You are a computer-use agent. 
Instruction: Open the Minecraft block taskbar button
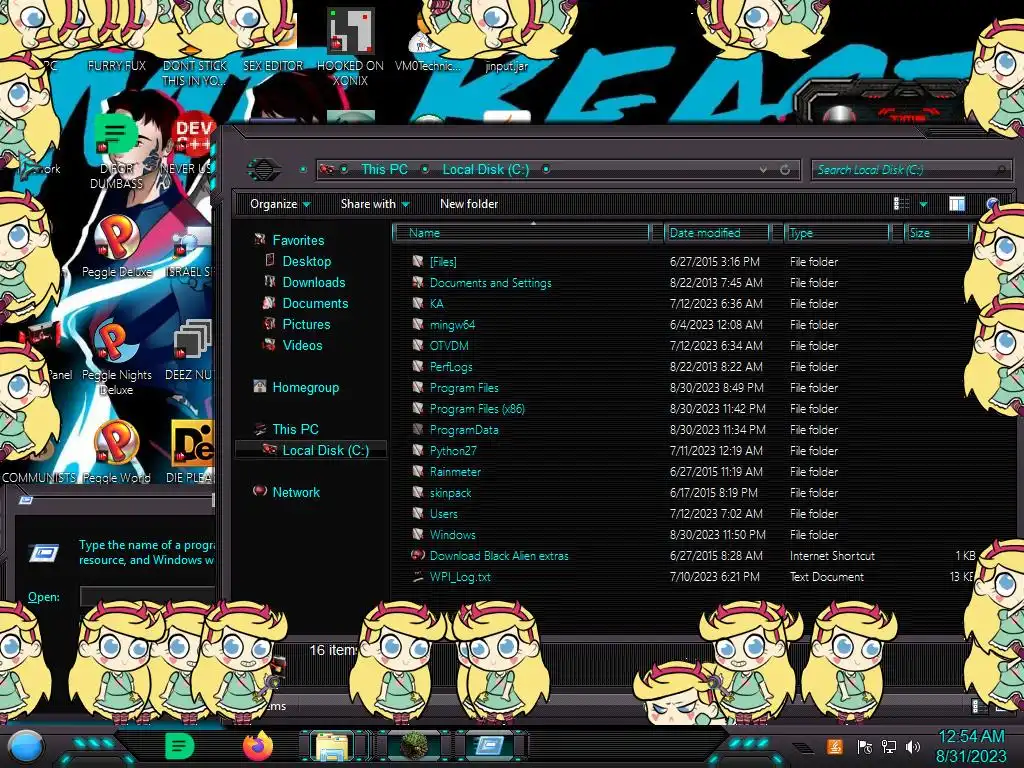click(413, 746)
